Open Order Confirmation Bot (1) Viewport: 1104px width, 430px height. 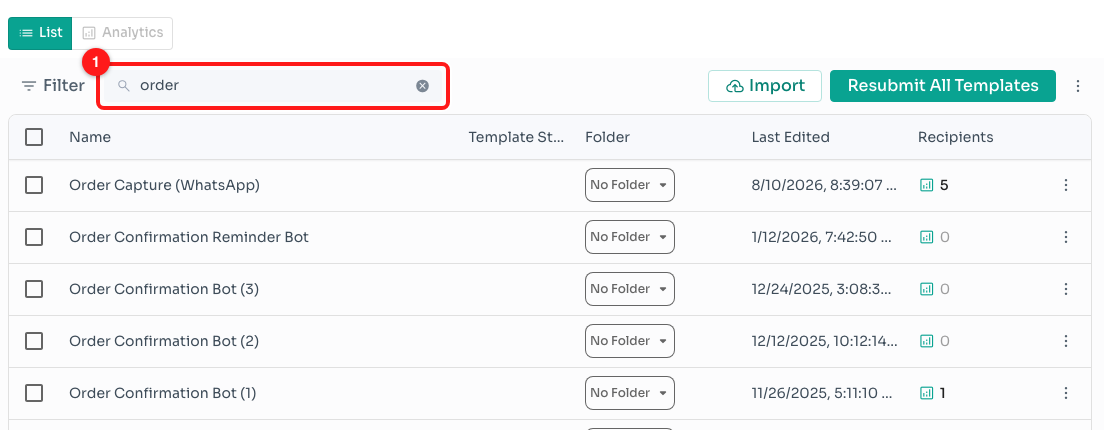(163, 393)
